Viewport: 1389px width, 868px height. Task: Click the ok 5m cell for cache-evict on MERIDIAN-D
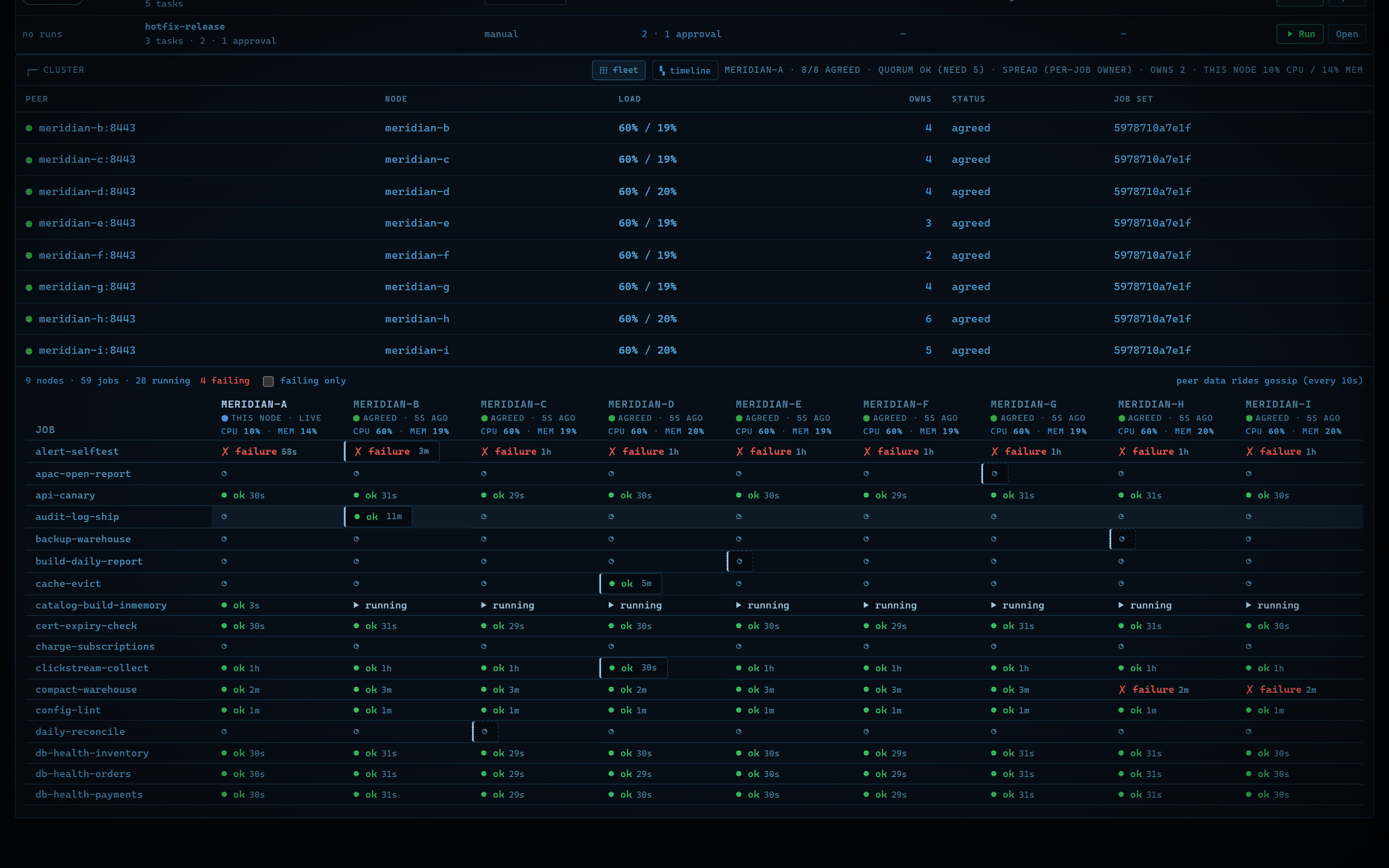(631, 583)
